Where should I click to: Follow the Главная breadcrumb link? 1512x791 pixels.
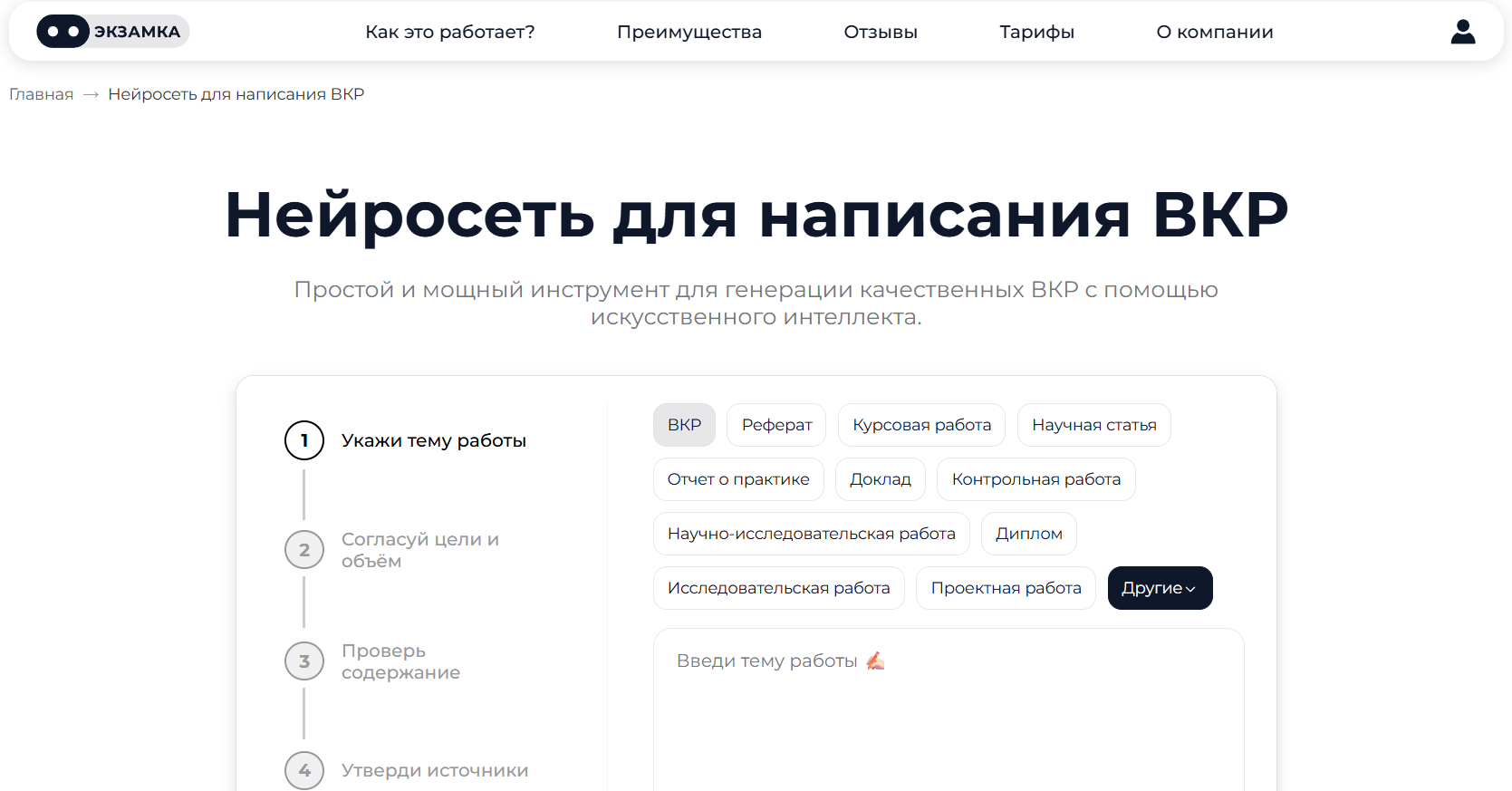(42, 94)
